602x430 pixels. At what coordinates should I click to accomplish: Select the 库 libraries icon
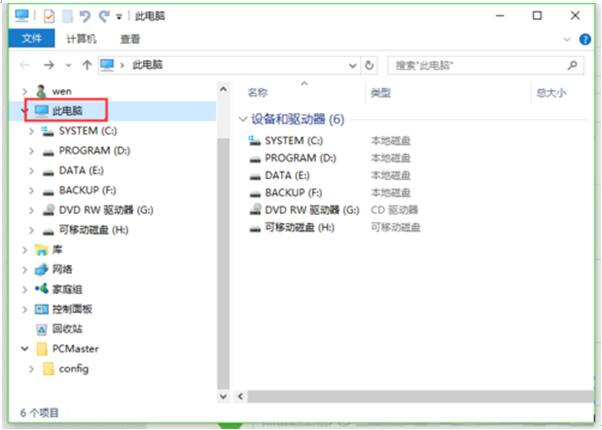click(41, 250)
